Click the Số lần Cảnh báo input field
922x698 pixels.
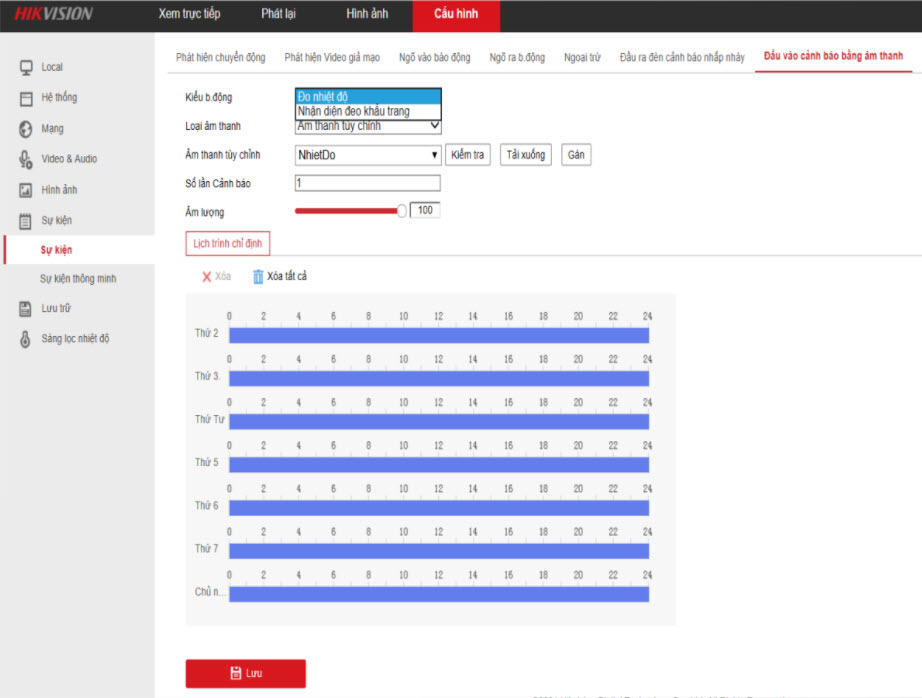pos(367,183)
